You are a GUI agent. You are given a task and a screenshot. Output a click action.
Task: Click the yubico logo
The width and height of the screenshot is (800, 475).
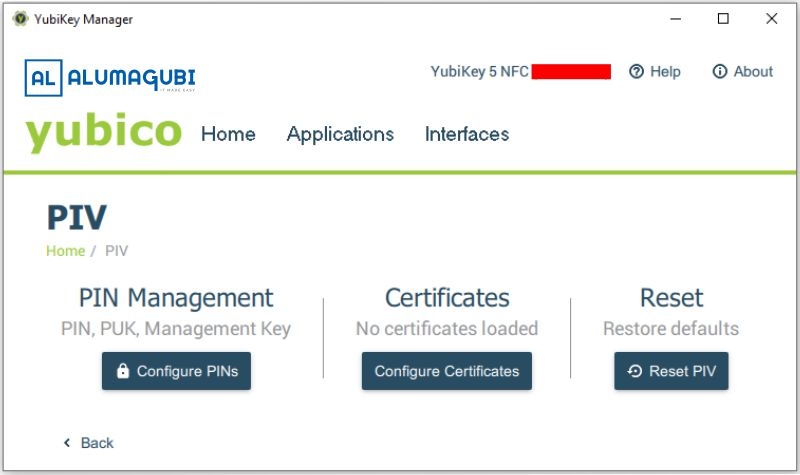(104, 133)
